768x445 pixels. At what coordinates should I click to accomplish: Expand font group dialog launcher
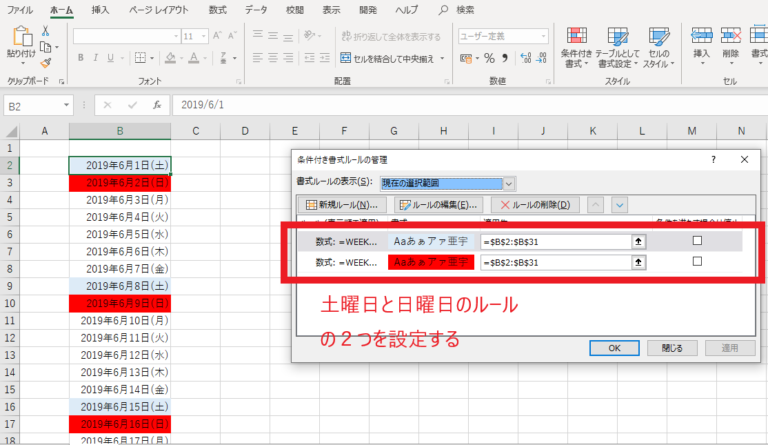pos(239,82)
